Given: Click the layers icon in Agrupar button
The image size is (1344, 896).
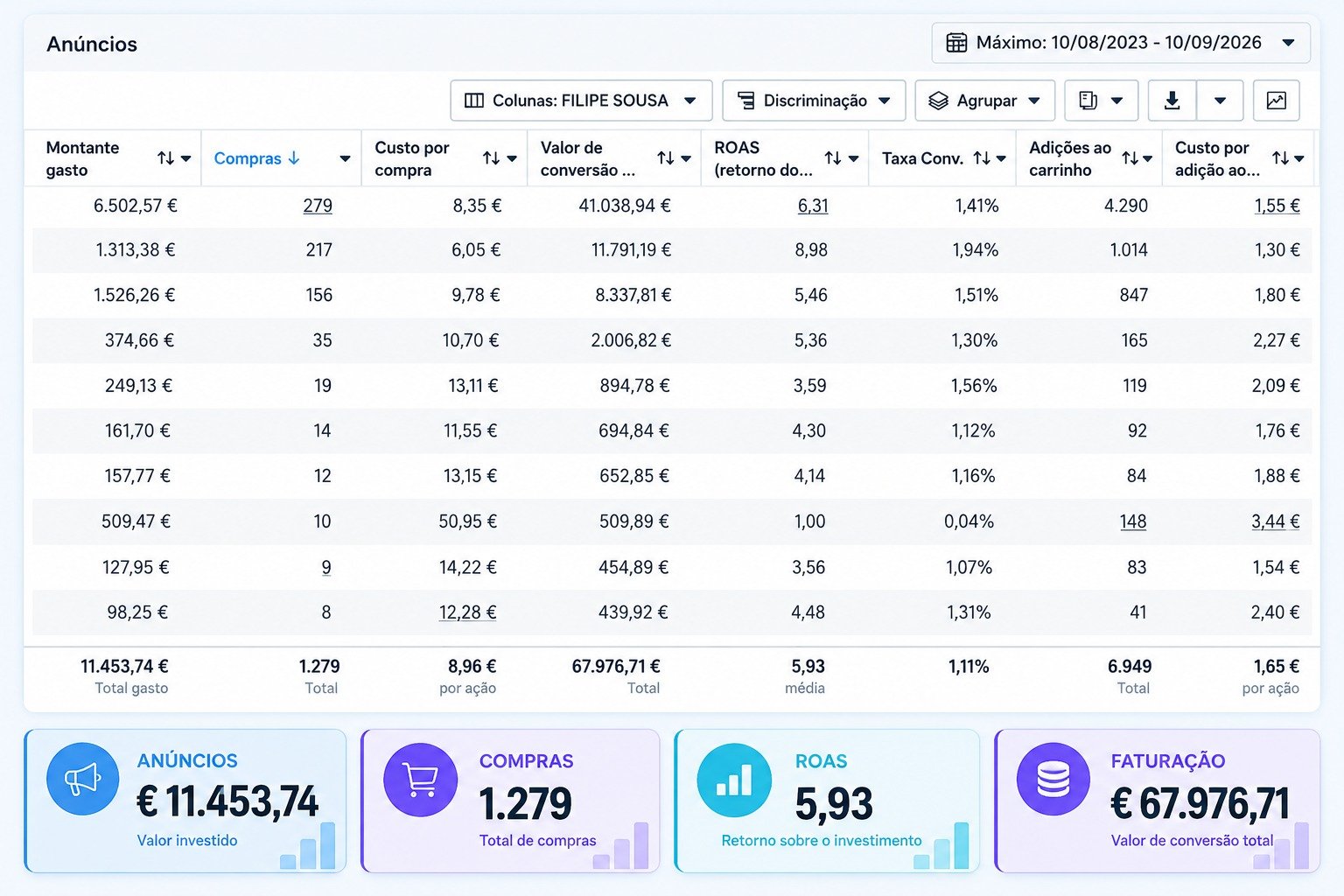Looking at the screenshot, I should click(939, 101).
